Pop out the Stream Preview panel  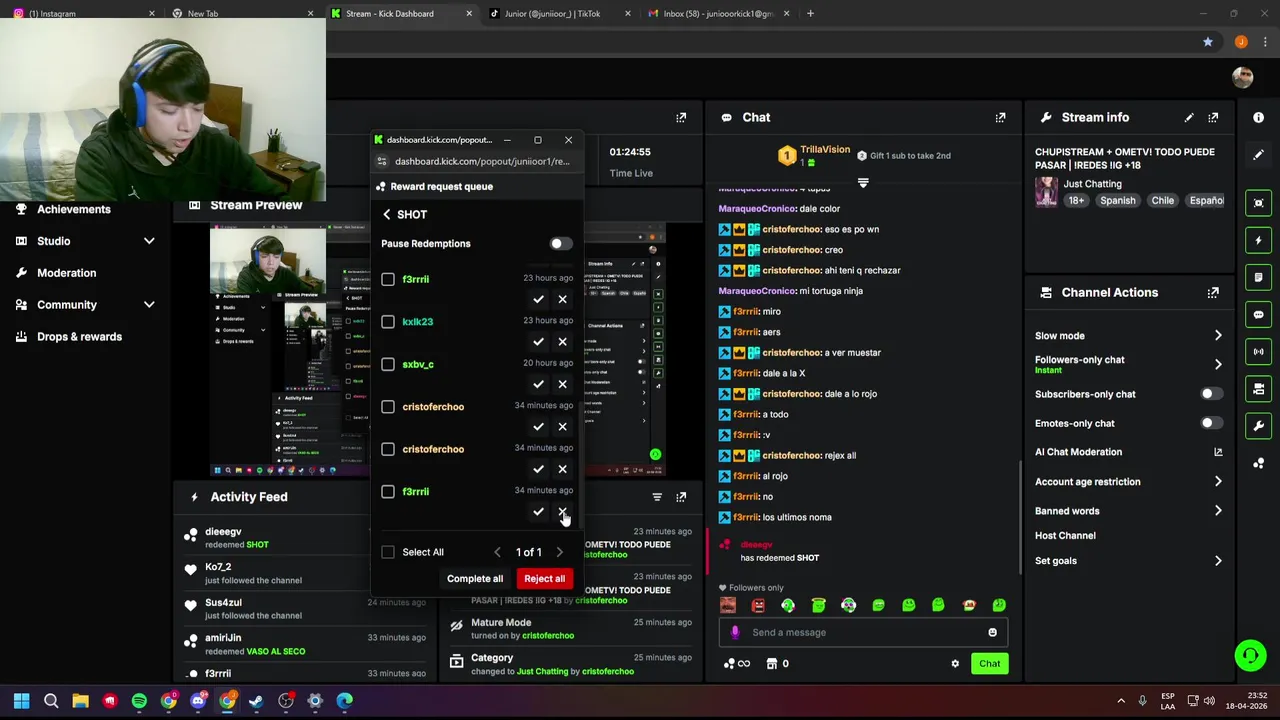click(681, 118)
